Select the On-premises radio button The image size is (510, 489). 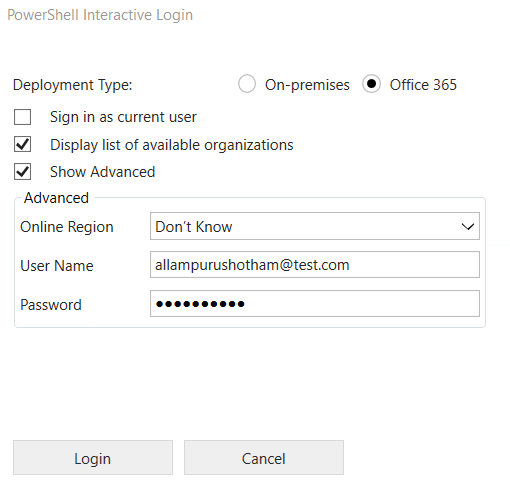point(247,84)
